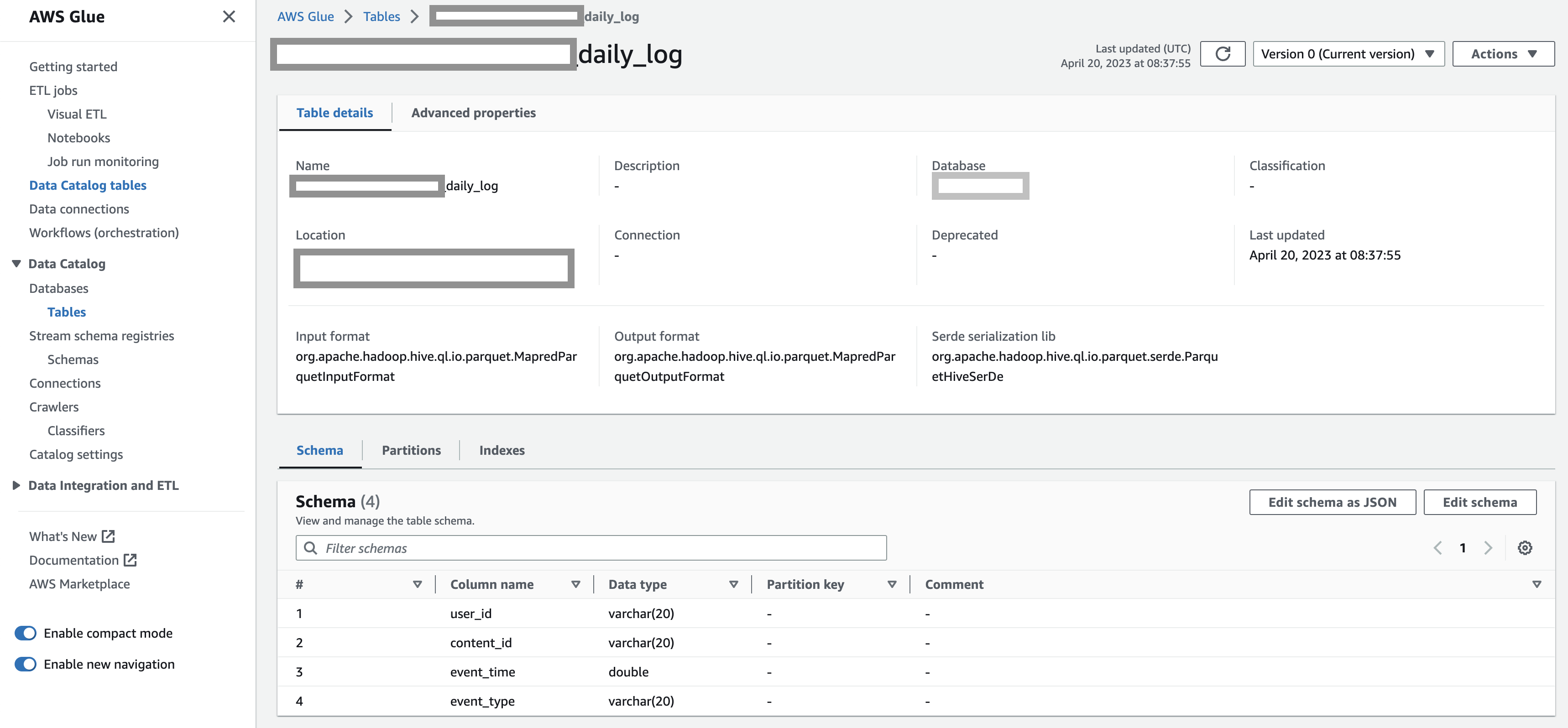Click Edit schema as JSON button
Viewport: 1568px width, 728px height.
point(1332,502)
